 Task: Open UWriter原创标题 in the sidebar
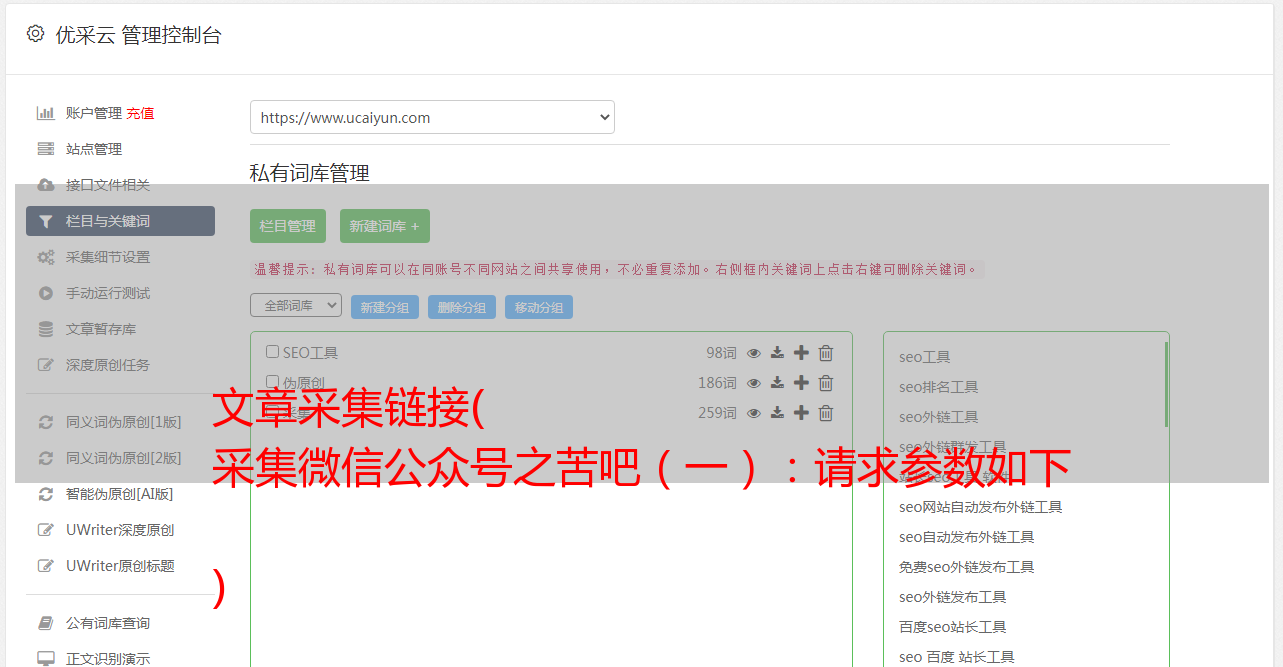pyautogui.click(x=120, y=566)
